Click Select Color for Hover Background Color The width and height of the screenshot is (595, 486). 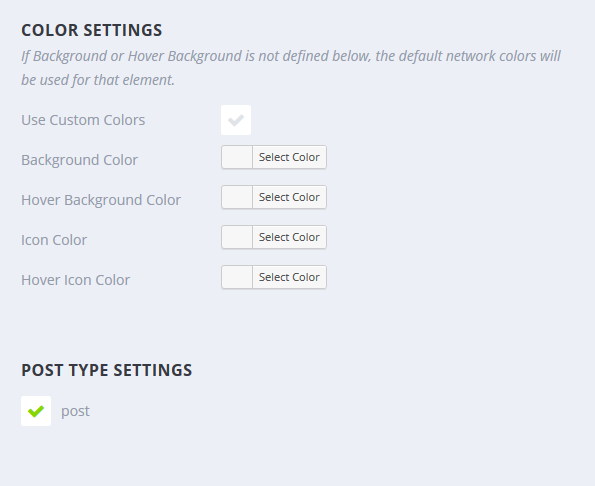tap(289, 197)
